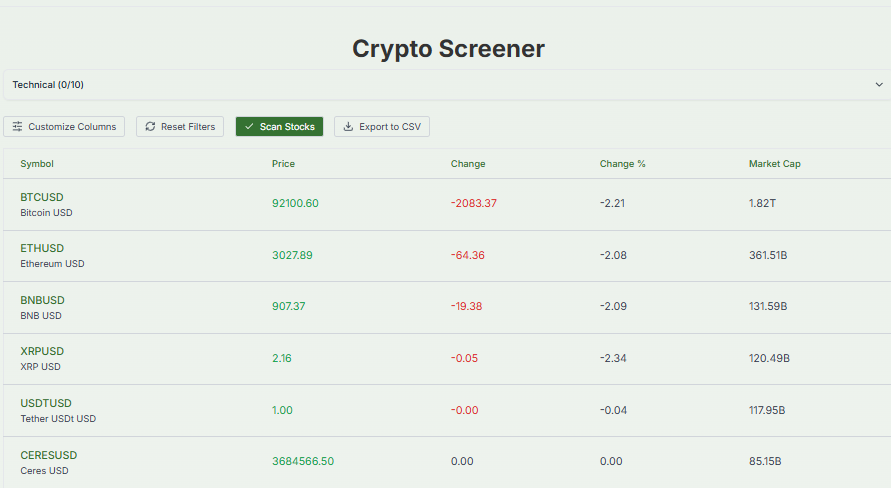The image size is (891, 488).
Task: Open the ETHUSD symbol link
Action: pos(42,248)
